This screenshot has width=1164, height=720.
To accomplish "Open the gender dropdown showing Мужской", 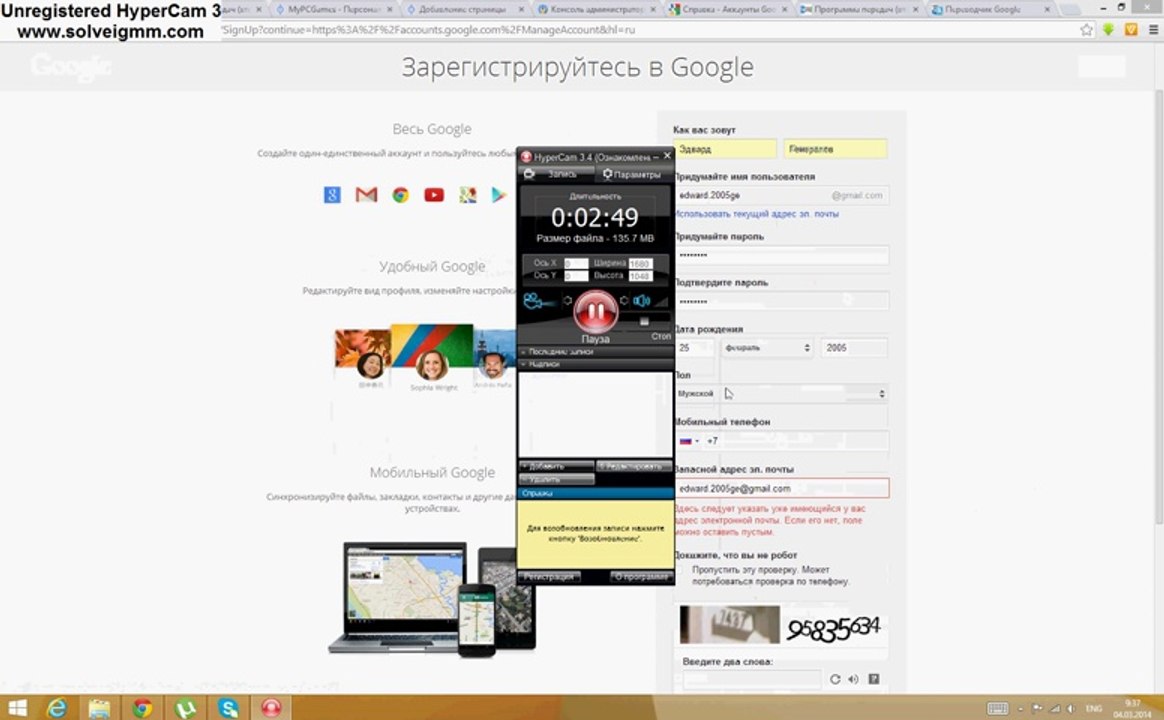I will [x=781, y=393].
